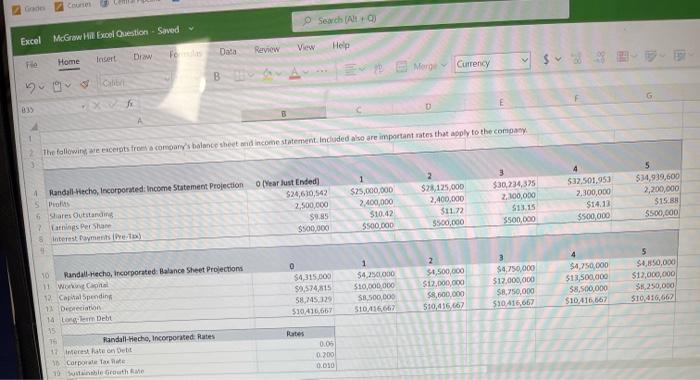
Task: Click the Grades bookmark icon
Action: point(16,9)
